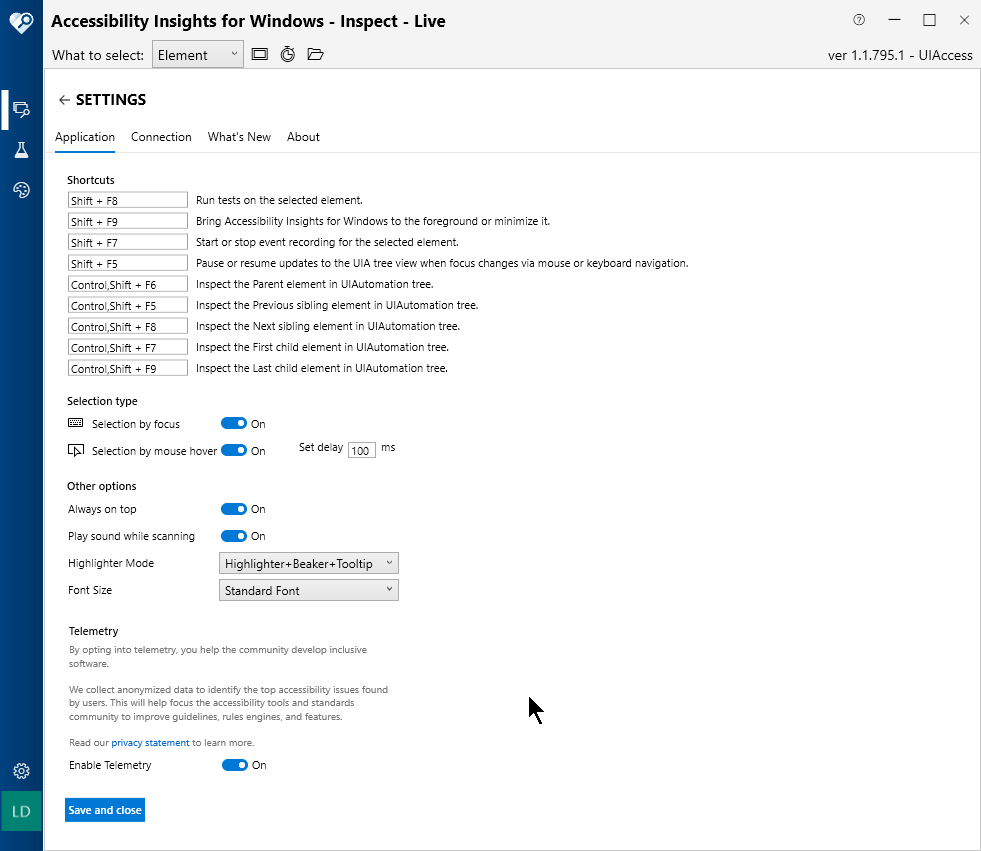Click the Other options heading
This screenshot has height=851, width=981.
click(x=102, y=486)
